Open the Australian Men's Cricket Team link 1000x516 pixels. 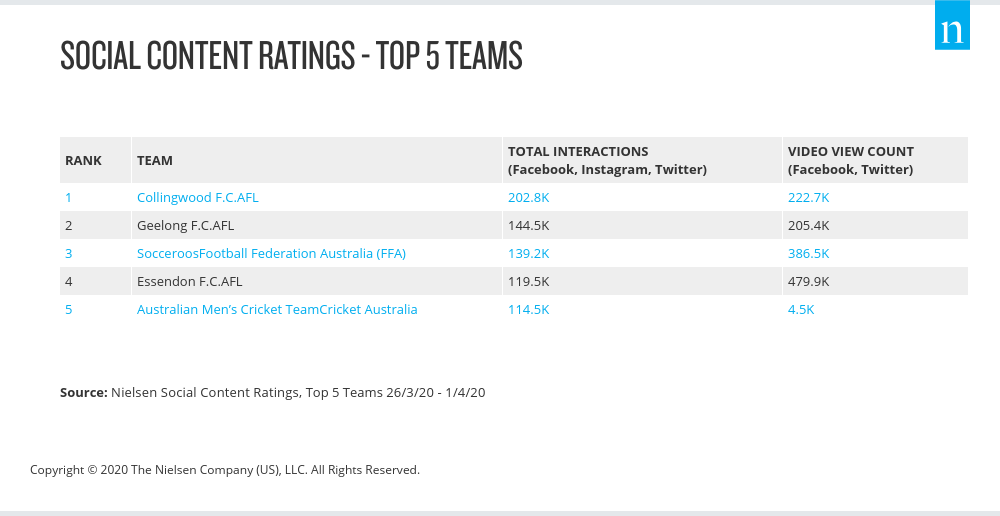pyautogui.click(x=277, y=309)
